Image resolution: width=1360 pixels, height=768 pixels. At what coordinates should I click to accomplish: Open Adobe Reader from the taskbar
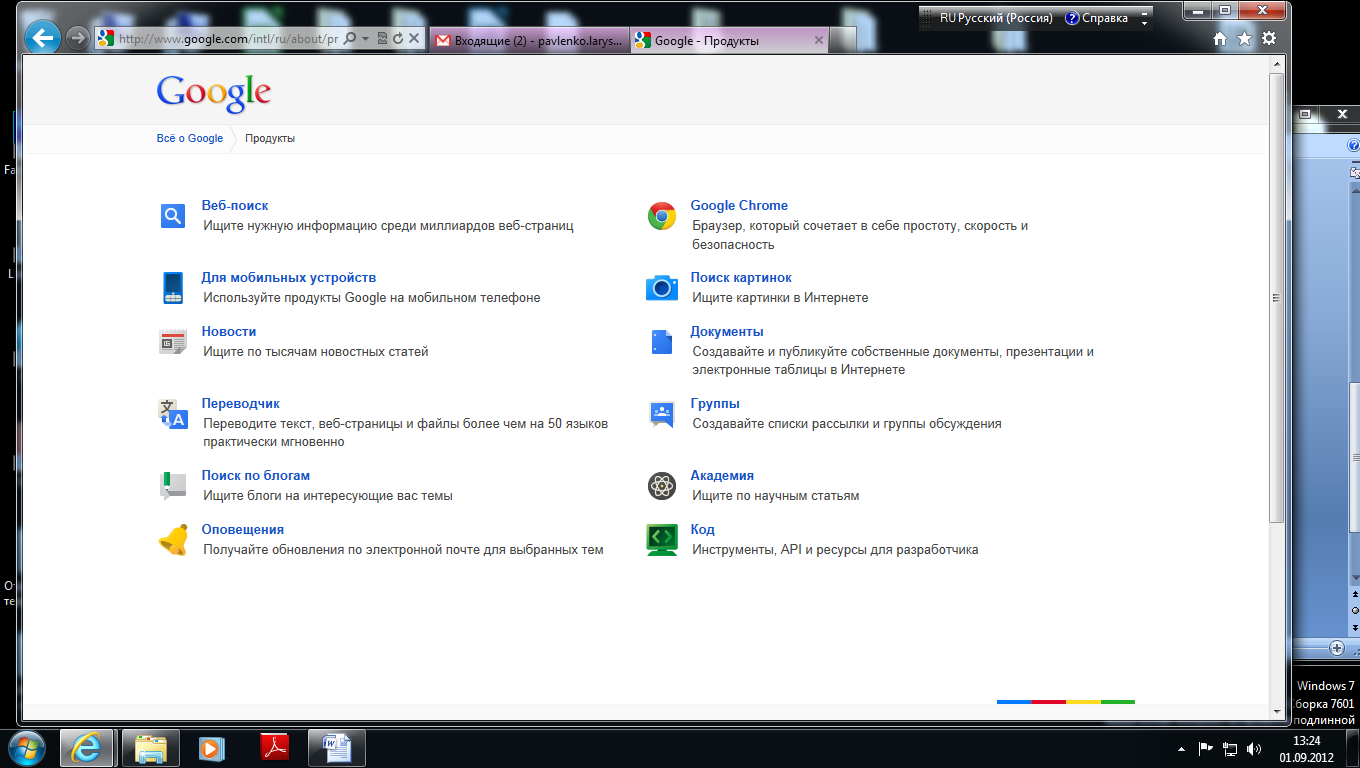[x=274, y=748]
